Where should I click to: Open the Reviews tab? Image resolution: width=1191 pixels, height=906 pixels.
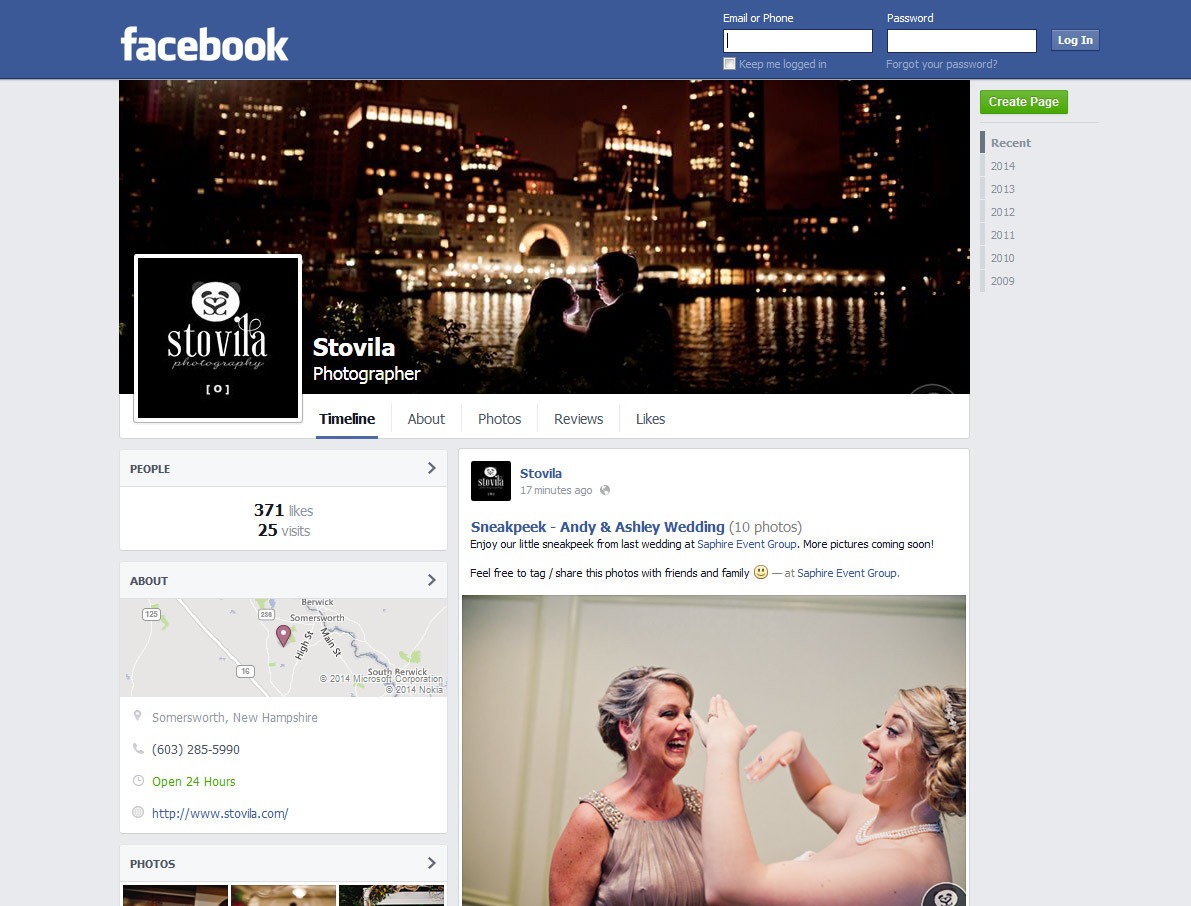click(578, 418)
